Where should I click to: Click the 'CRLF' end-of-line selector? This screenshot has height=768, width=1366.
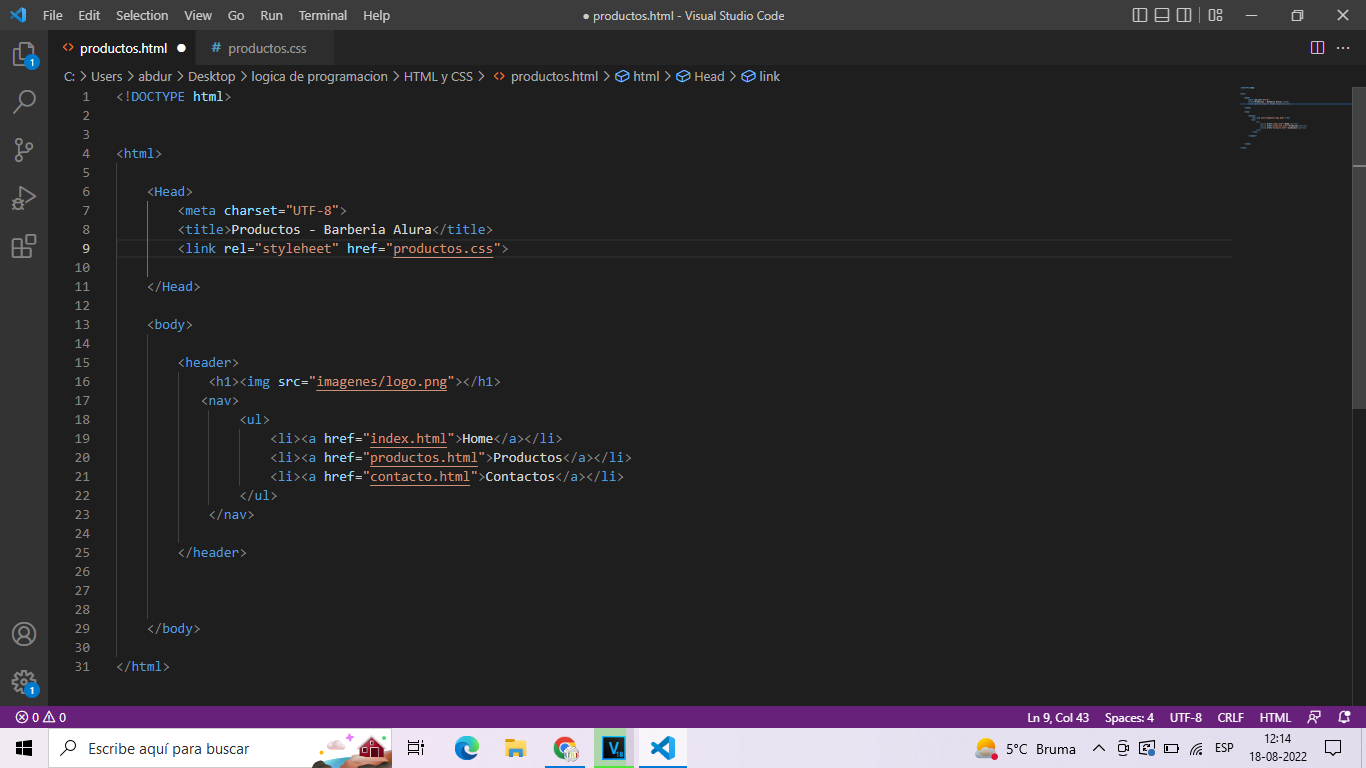tap(1231, 717)
